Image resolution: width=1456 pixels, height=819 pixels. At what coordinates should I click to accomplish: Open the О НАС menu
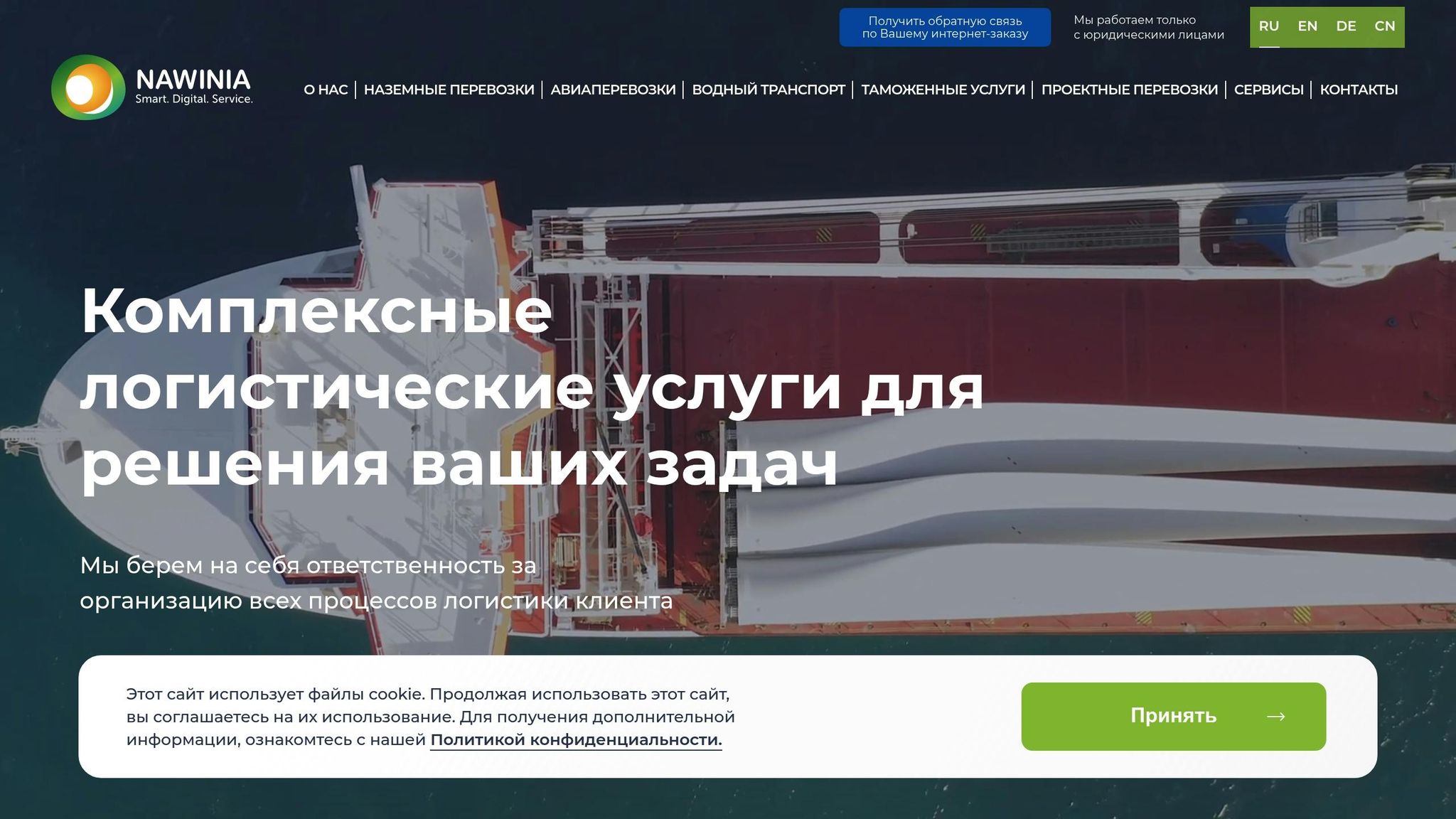[326, 90]
